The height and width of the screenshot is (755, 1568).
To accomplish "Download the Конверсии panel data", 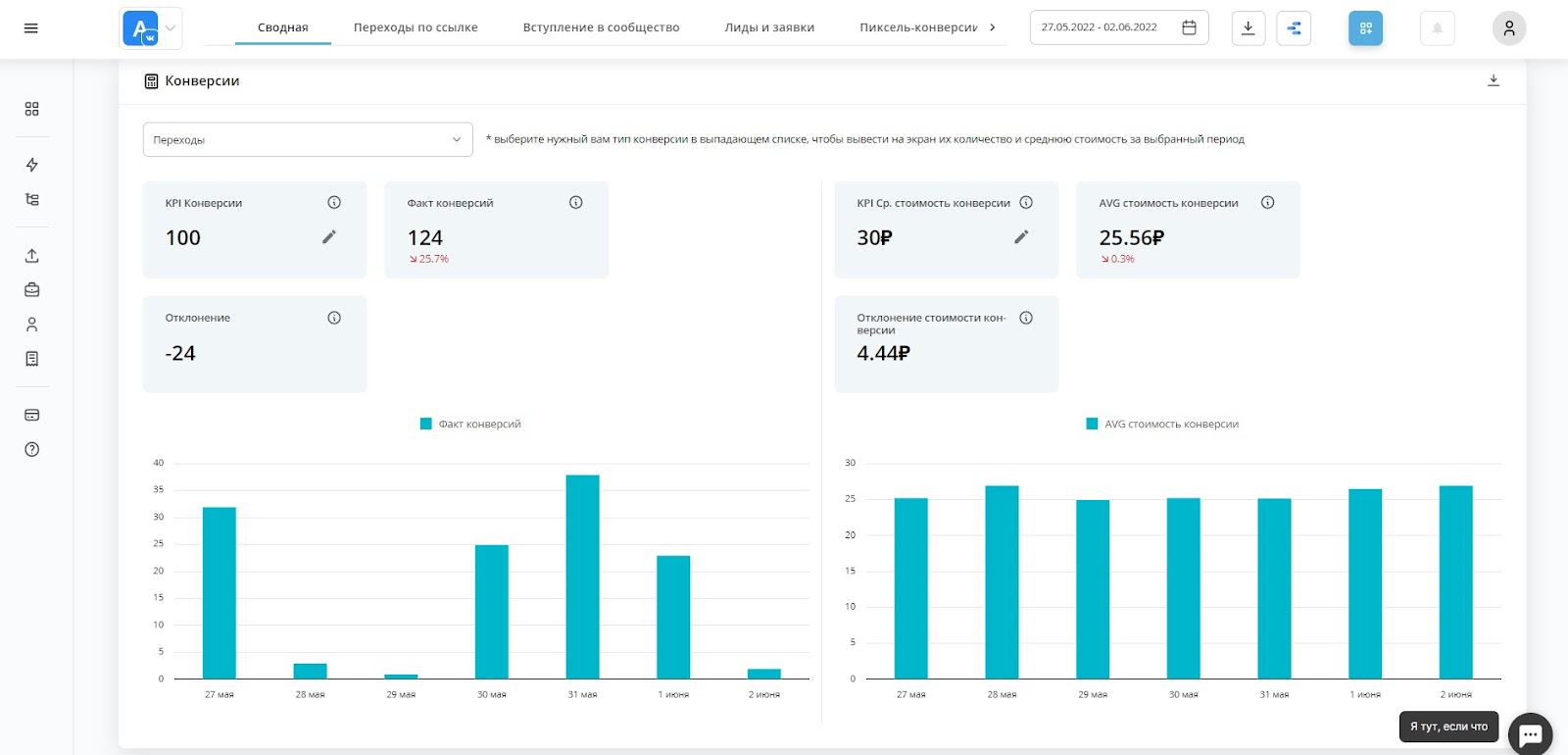I will [x=1494, y=80].
